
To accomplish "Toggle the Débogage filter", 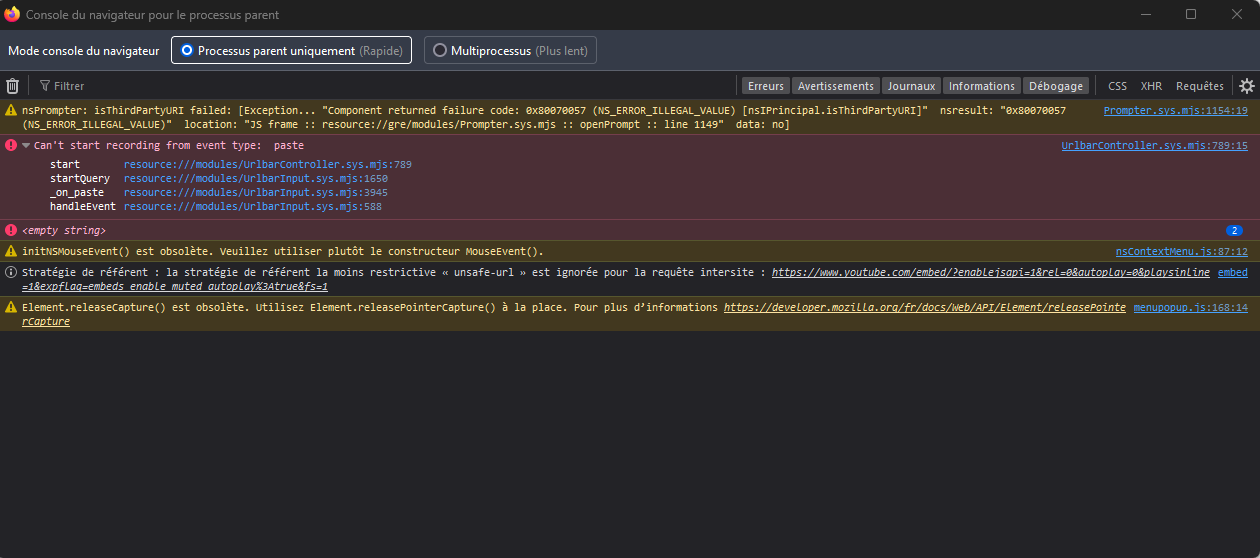I will [x=1056, y=86].
